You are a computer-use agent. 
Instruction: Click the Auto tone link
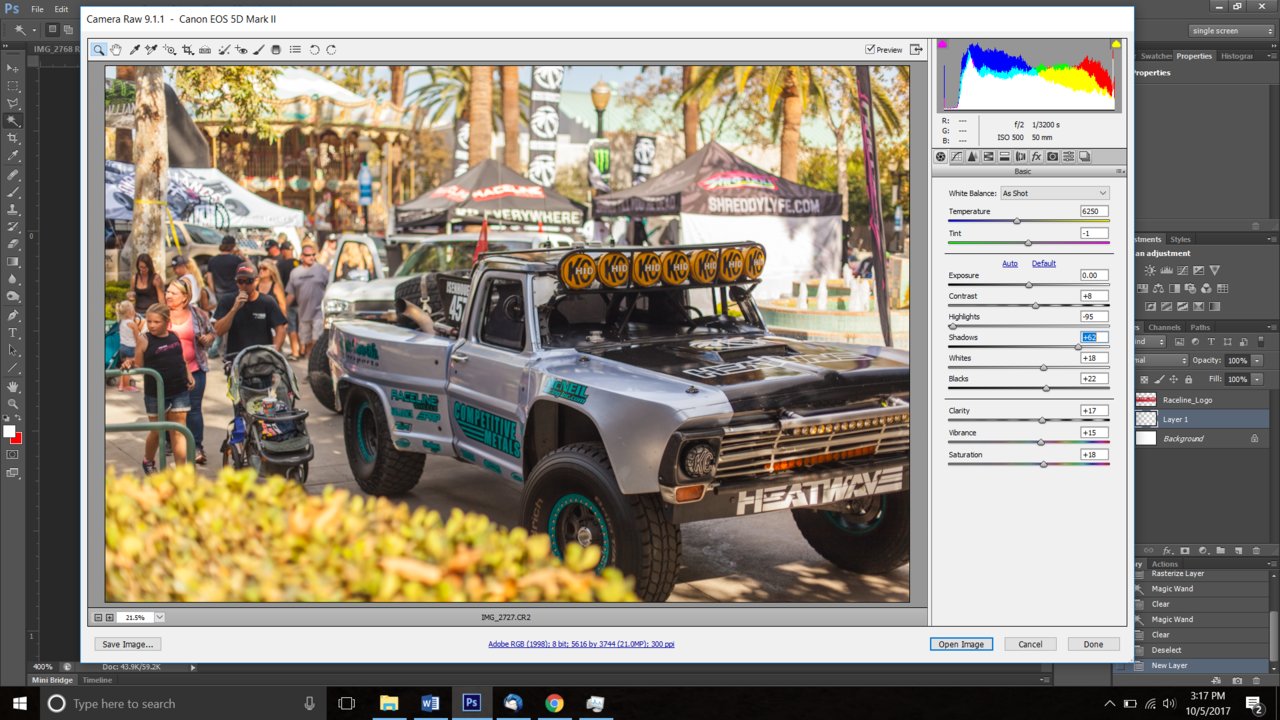pos(1010,263)
